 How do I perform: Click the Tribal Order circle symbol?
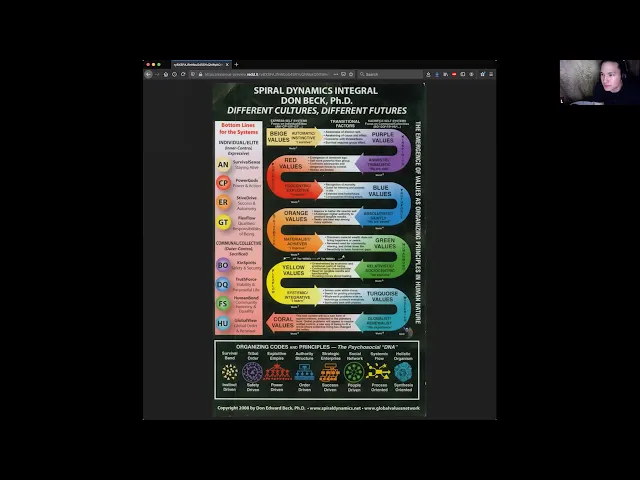tap(253, 372)
